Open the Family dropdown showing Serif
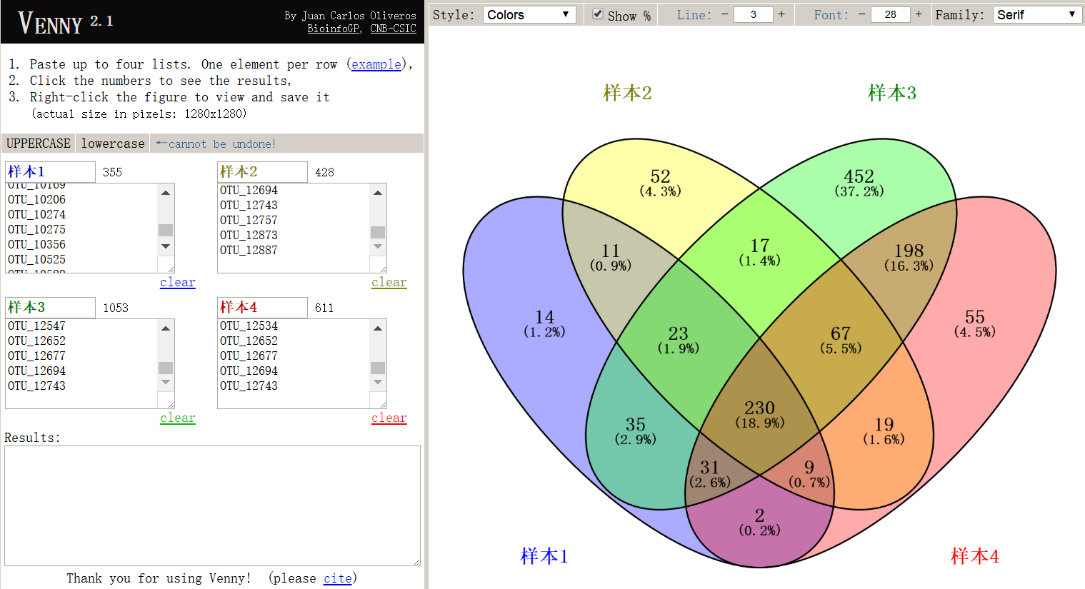 tap(1037, 15)
